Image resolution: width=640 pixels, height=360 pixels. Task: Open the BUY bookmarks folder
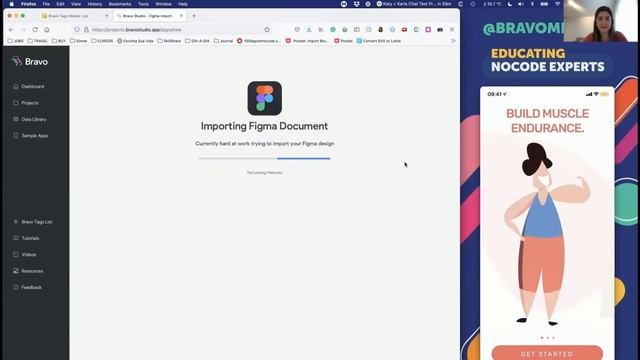(x=59, y=41)
